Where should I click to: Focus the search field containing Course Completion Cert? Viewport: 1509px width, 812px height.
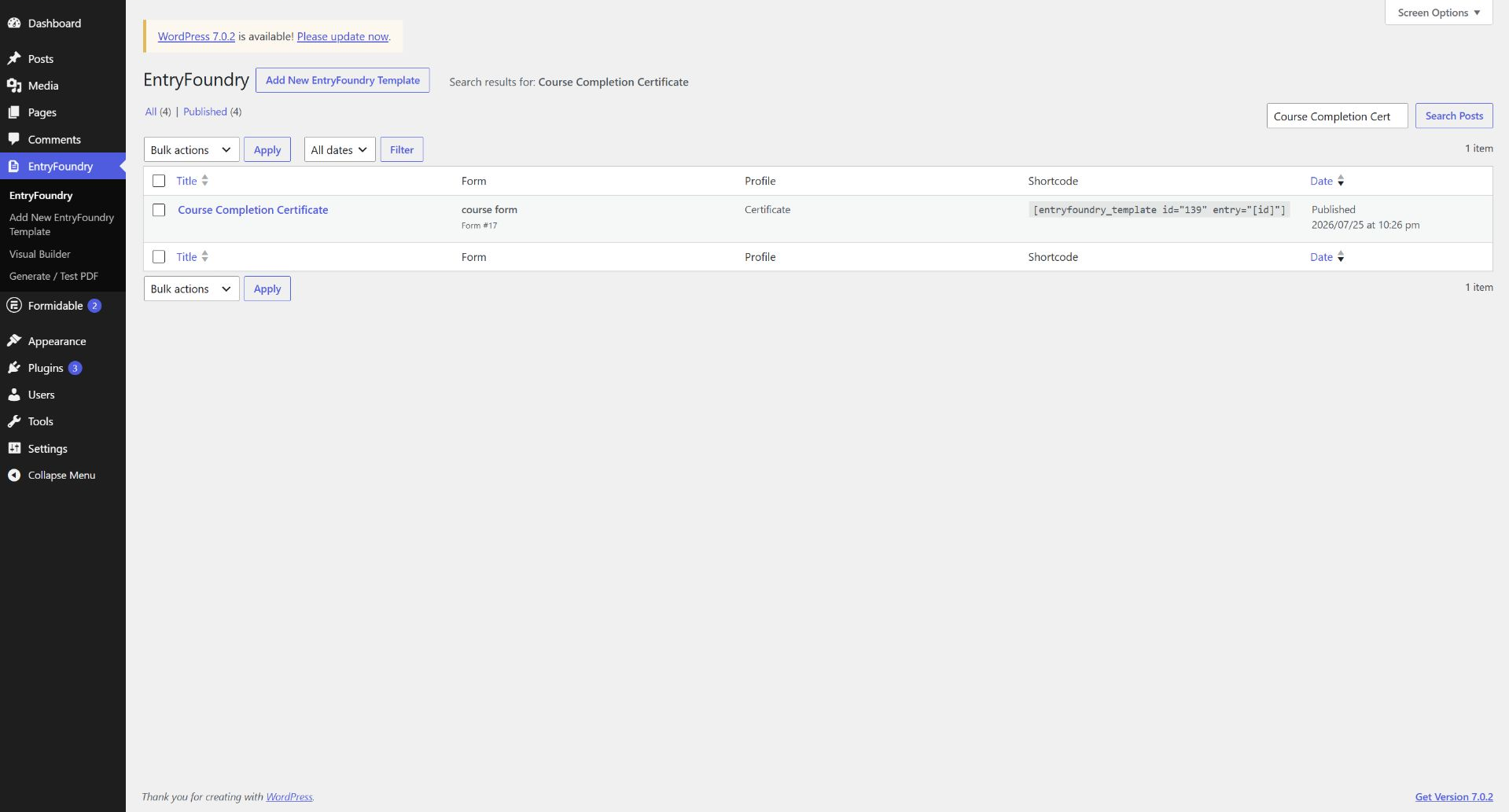(1337, 116)
